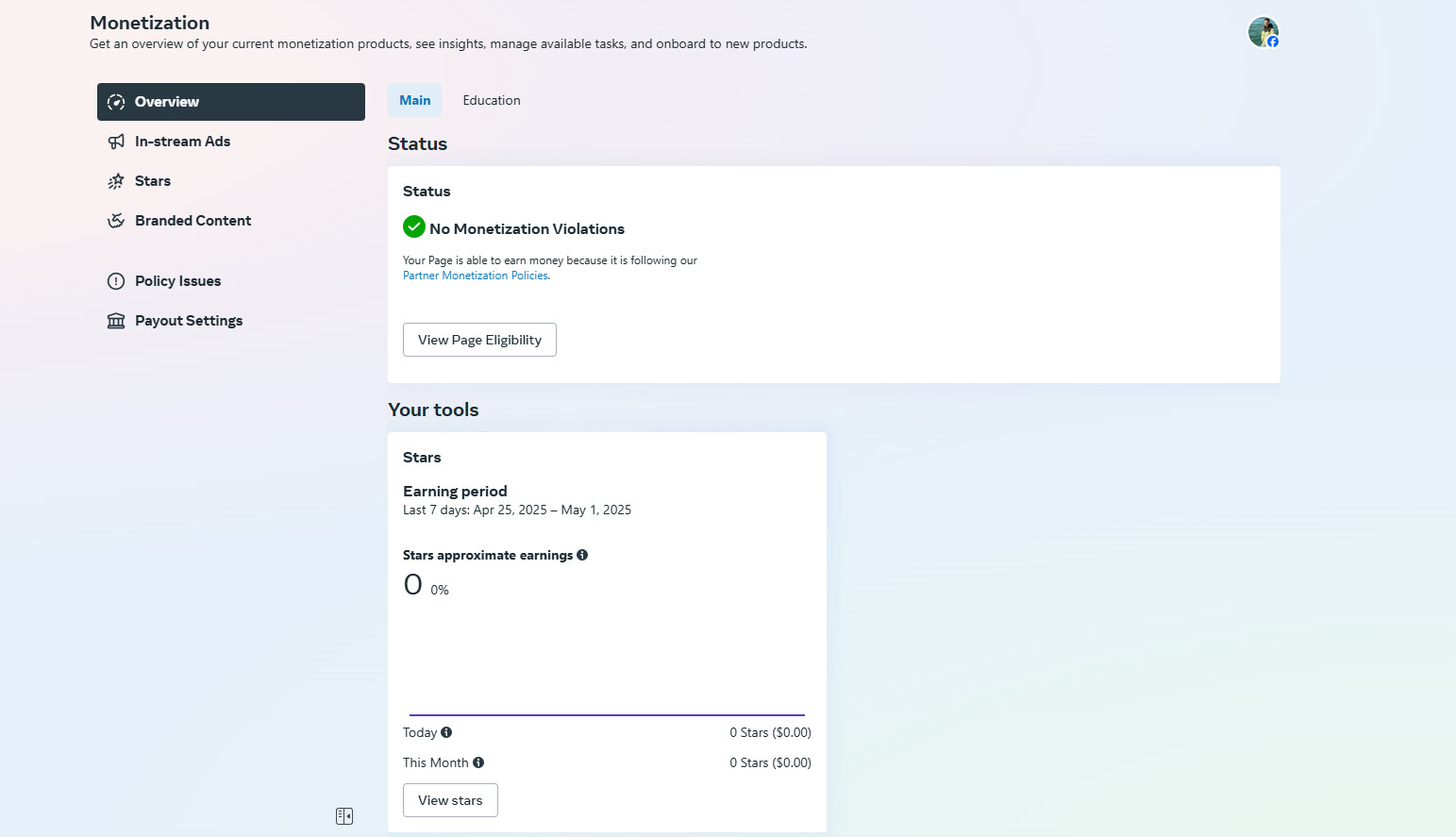Show info for Stars approximate earnings

pos(582,555)
